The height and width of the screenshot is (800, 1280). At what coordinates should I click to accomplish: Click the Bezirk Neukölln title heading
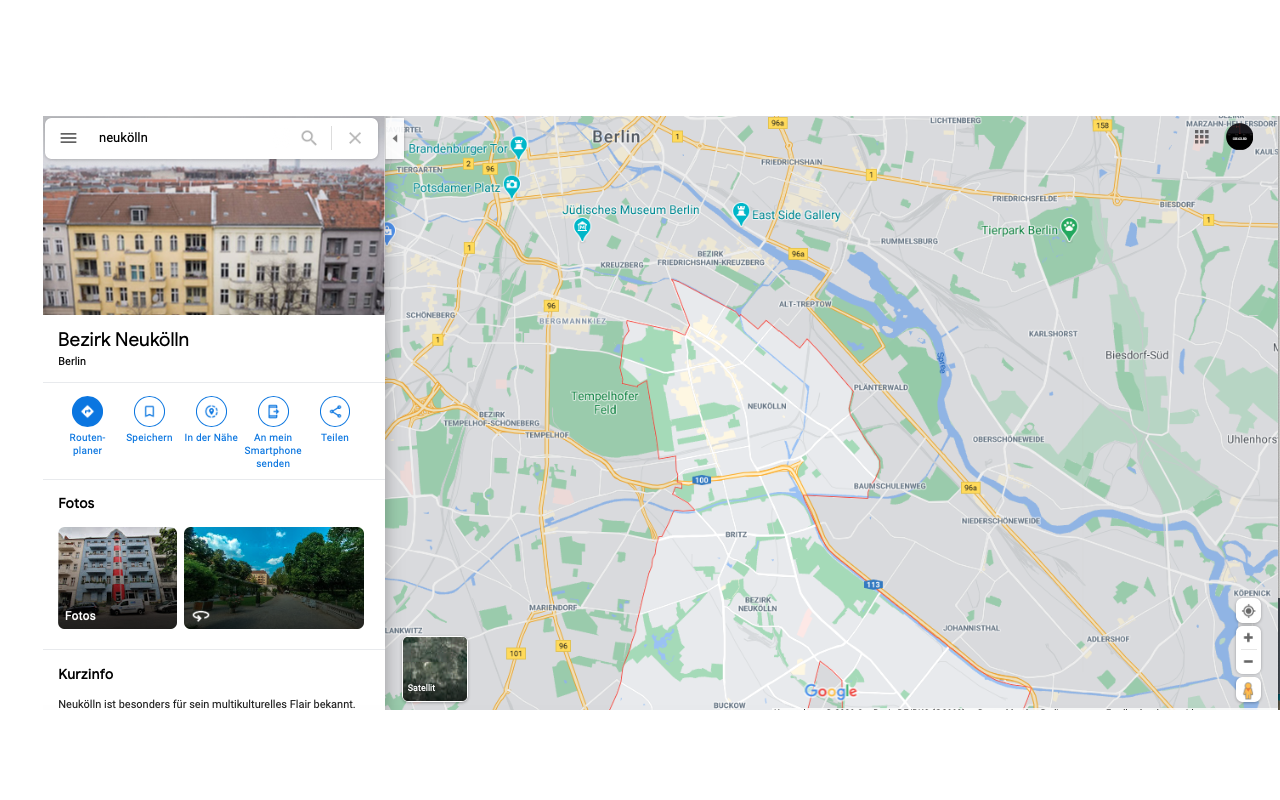(123, 340)
